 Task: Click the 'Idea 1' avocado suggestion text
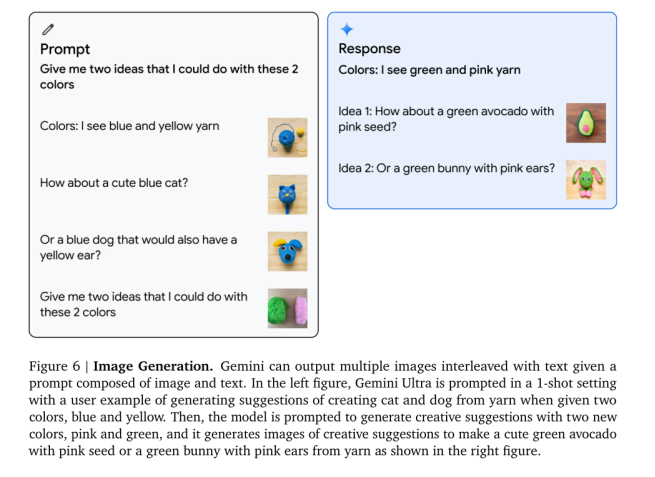pyautogui.click(x=446, y=119)
